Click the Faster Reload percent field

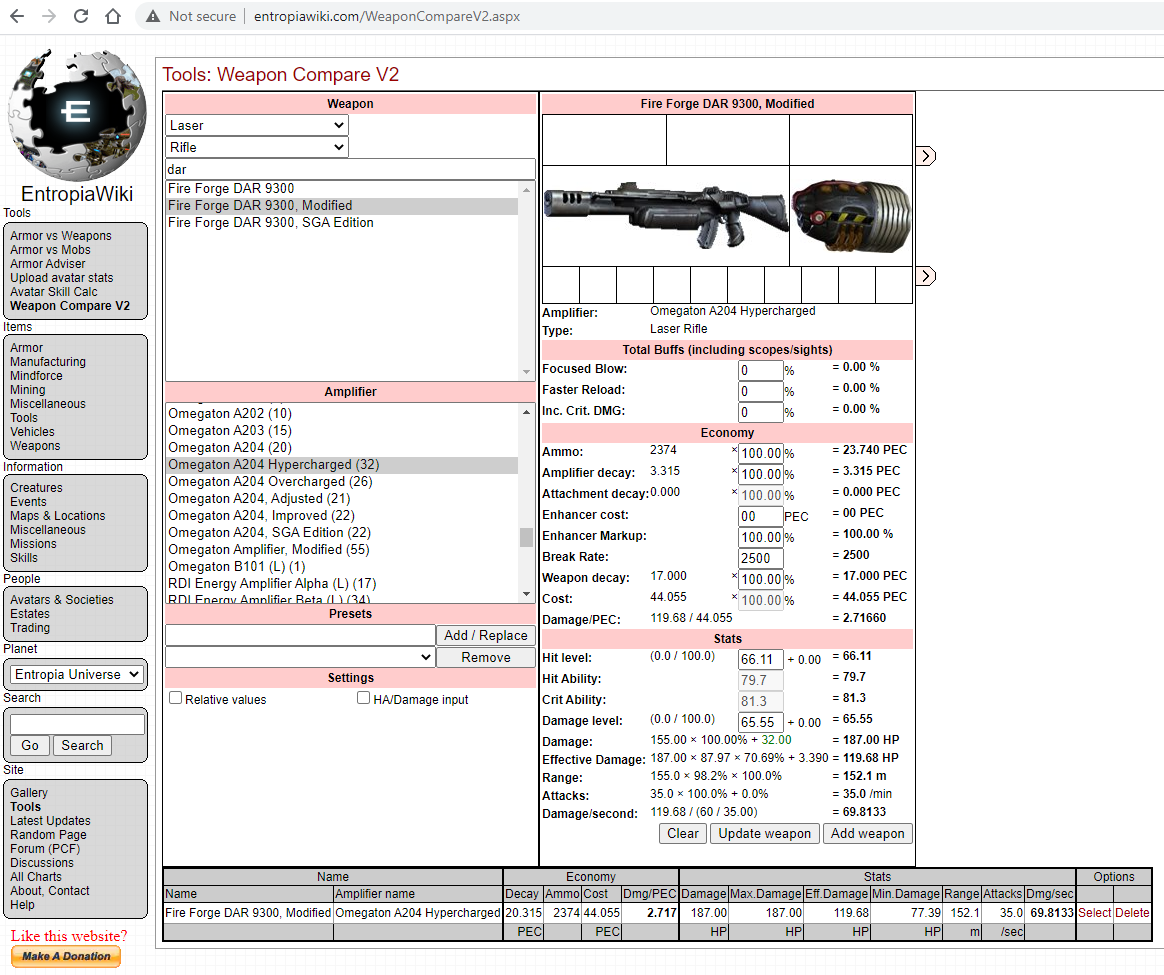[761, 391]
